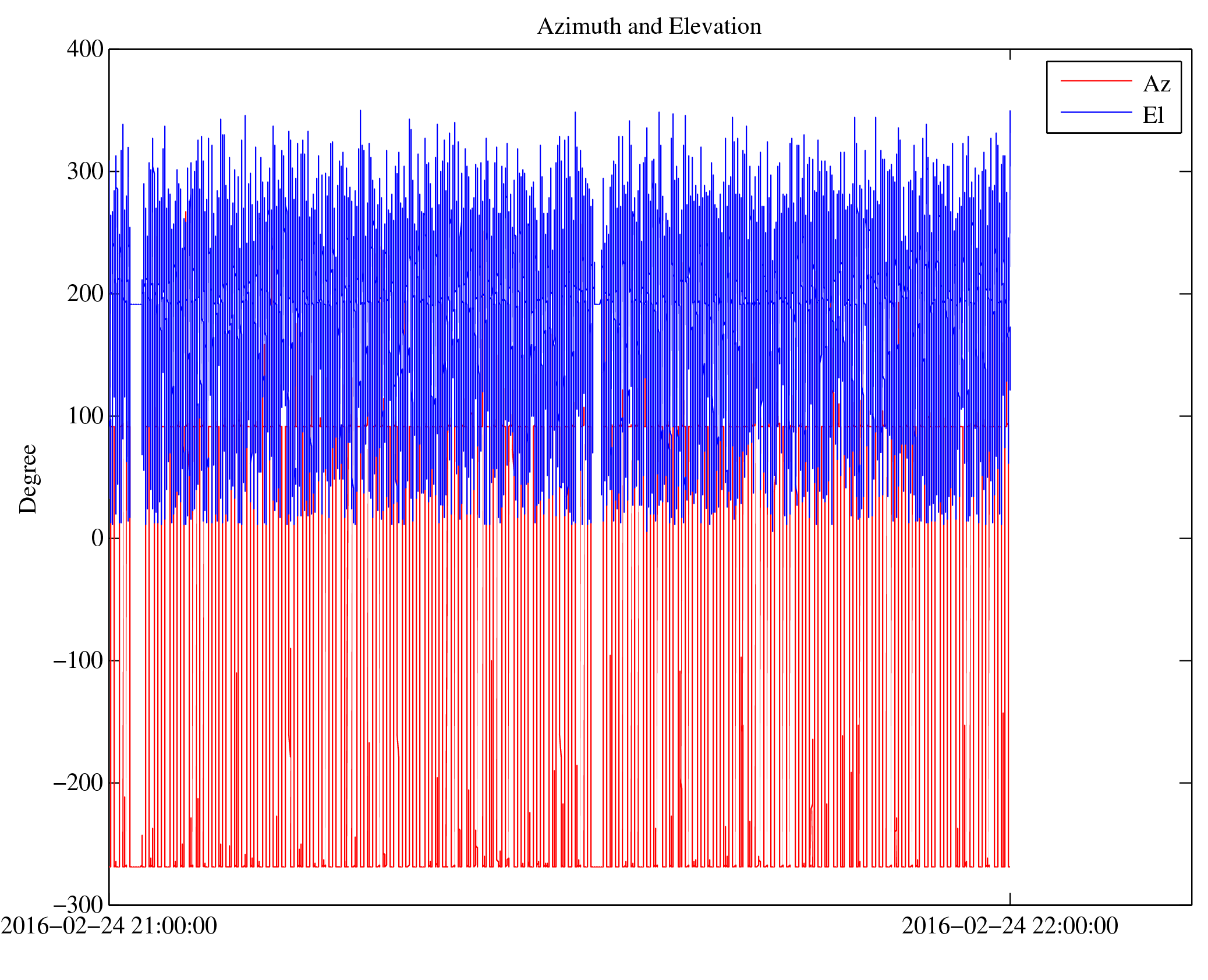Select the blue El legend line
Screen dimensions: 1208x980
[x=1096, y=112]
